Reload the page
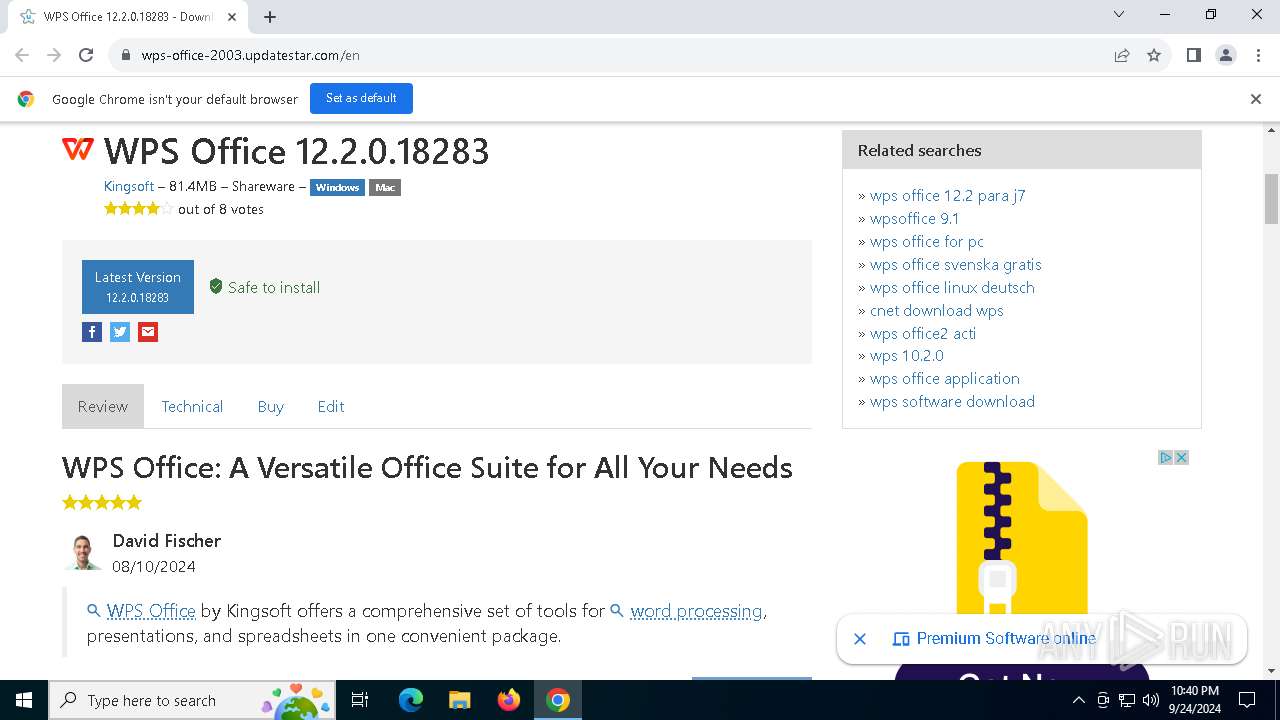The image size is (1280, 720). click(x=86, y=55)
